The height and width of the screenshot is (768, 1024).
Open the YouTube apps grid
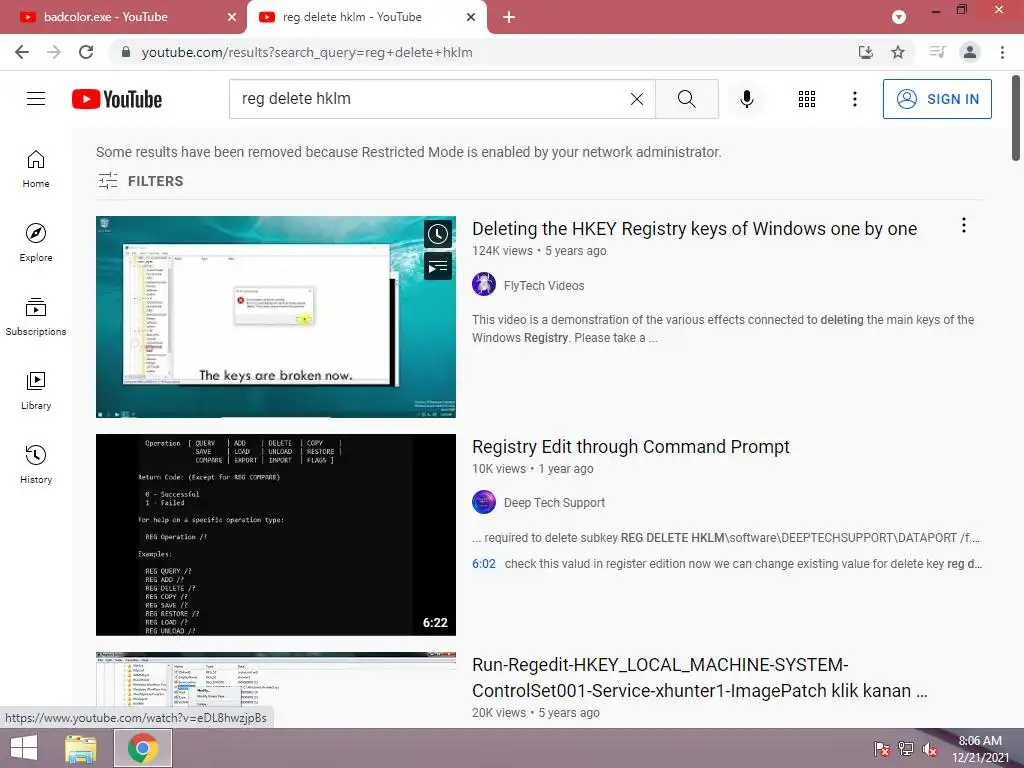(807, 99)
